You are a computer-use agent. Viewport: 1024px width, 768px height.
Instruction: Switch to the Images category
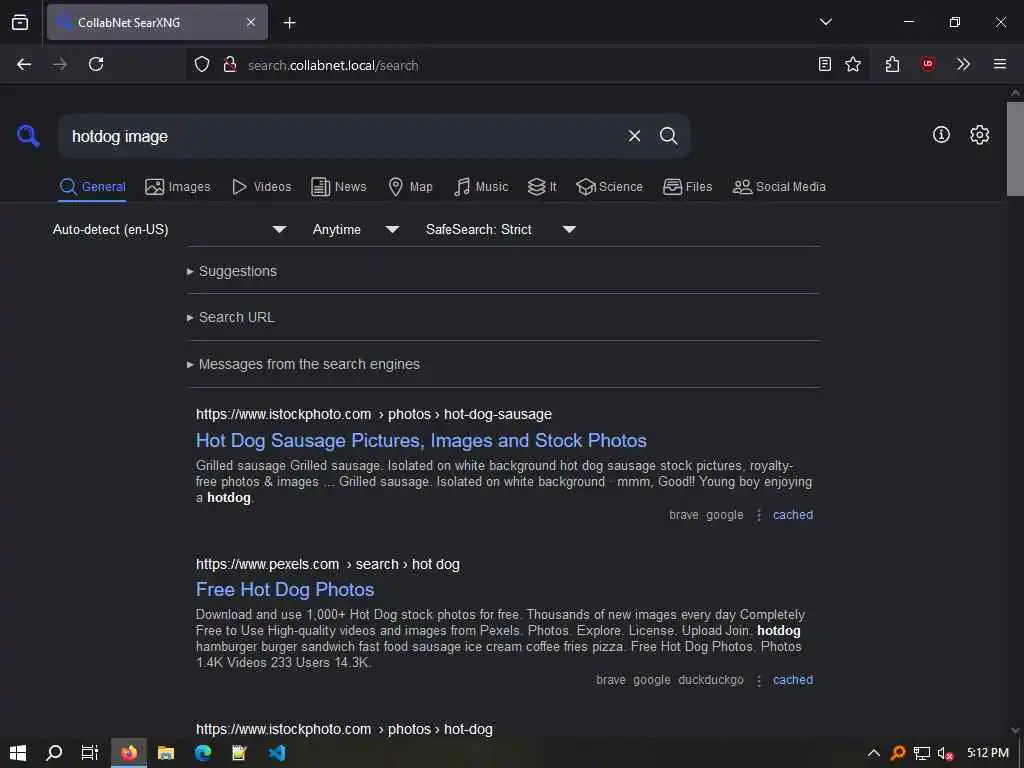tap(178, 187)
